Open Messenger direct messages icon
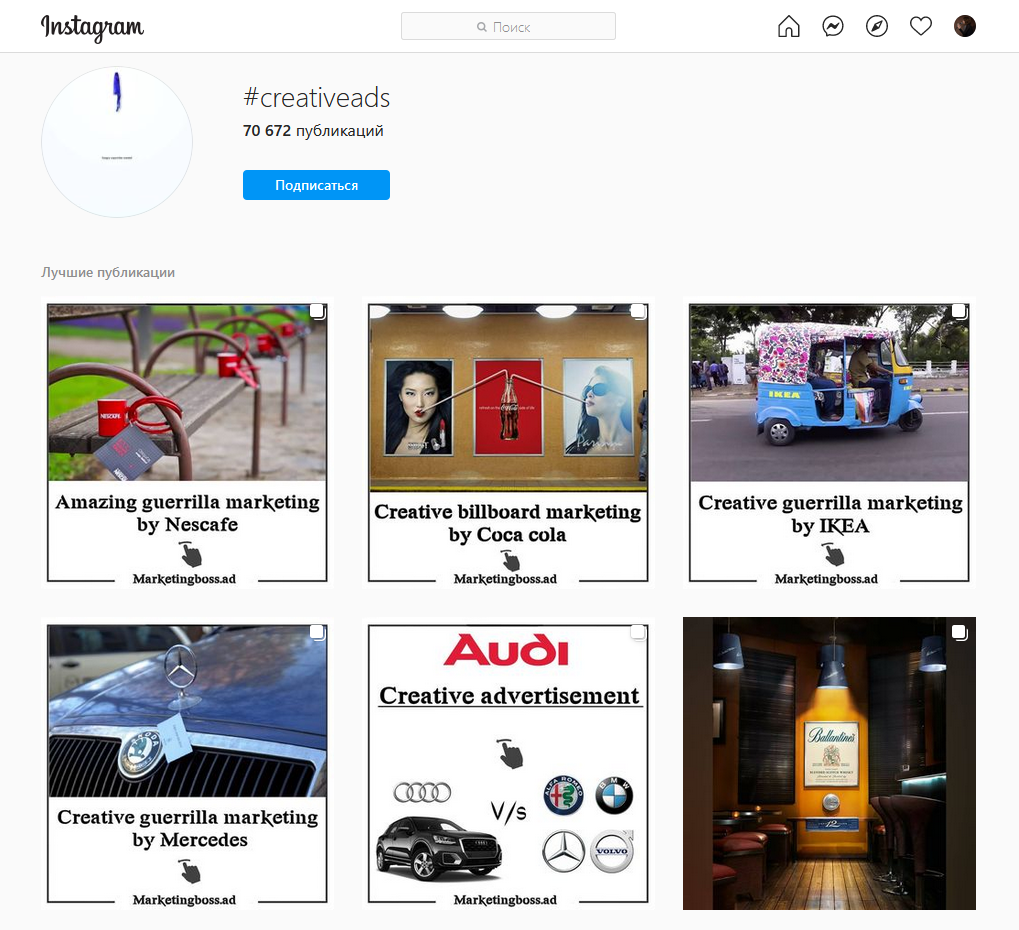The width and height of the screenshot is (1019, 930). (x=833, y=27)
